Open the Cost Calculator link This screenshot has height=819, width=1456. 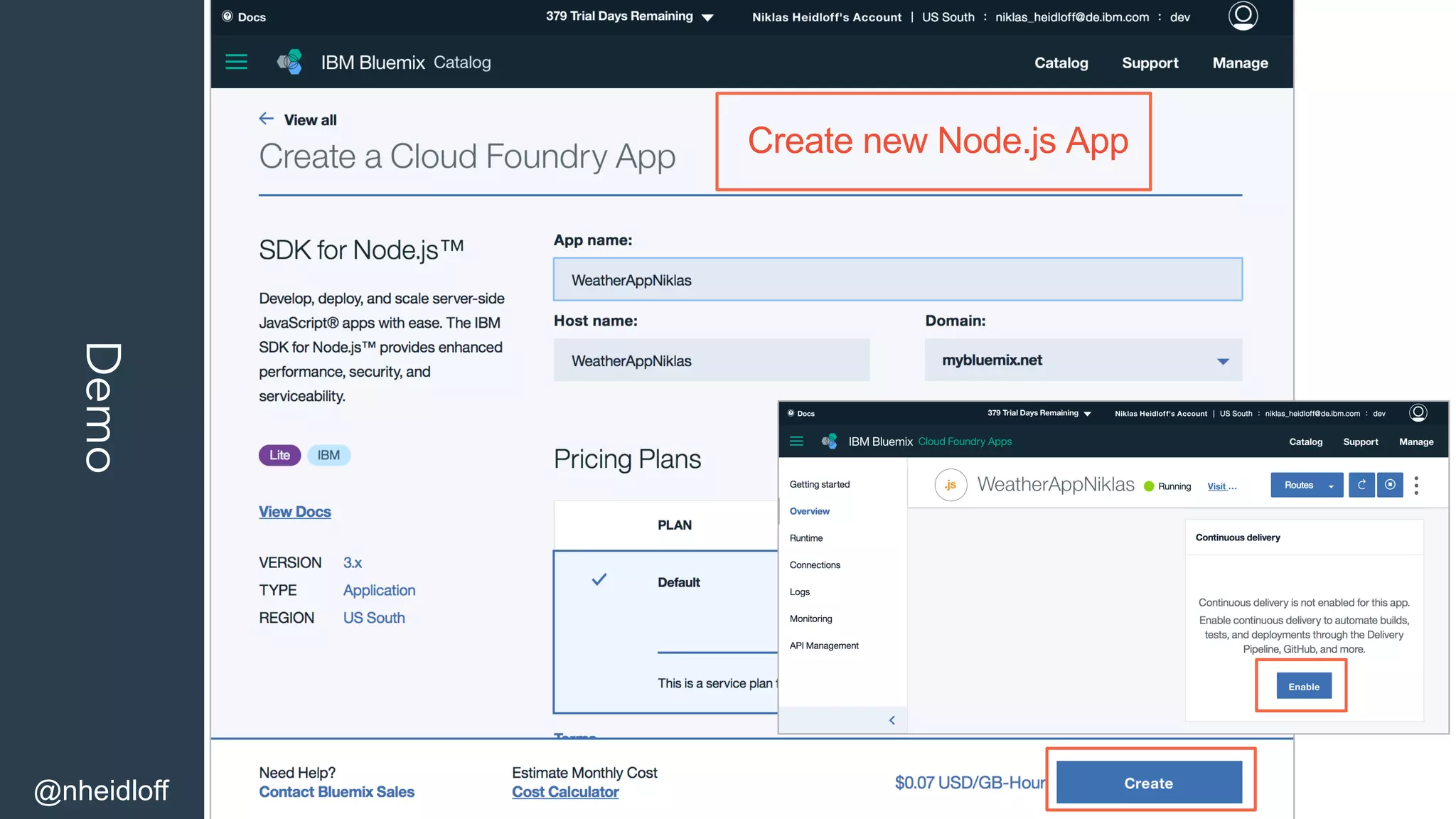coord(565,791)
